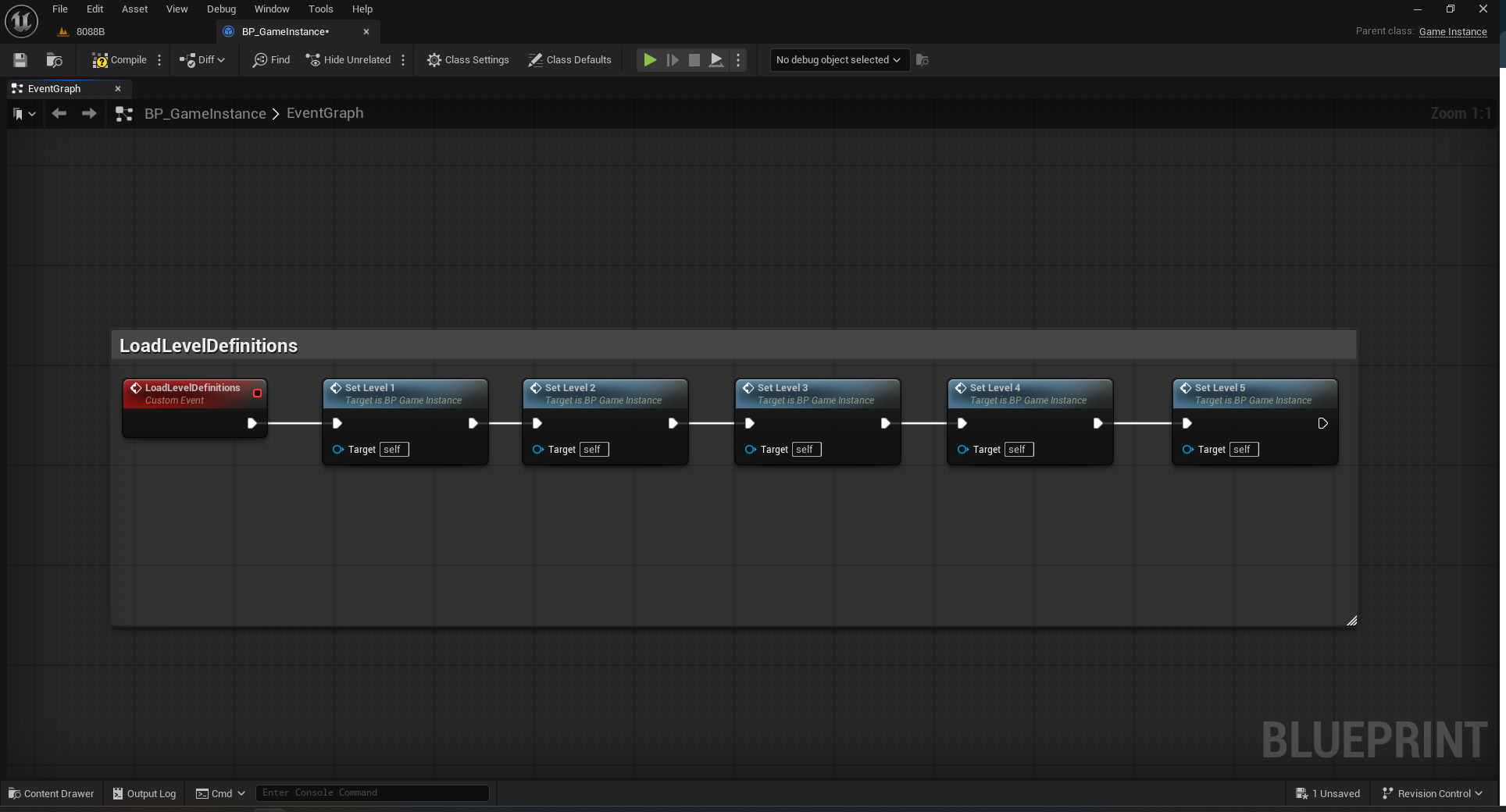1506x812 pixels.
Task: Expand the debug object selector dropdown
Action: pos(839,60)
